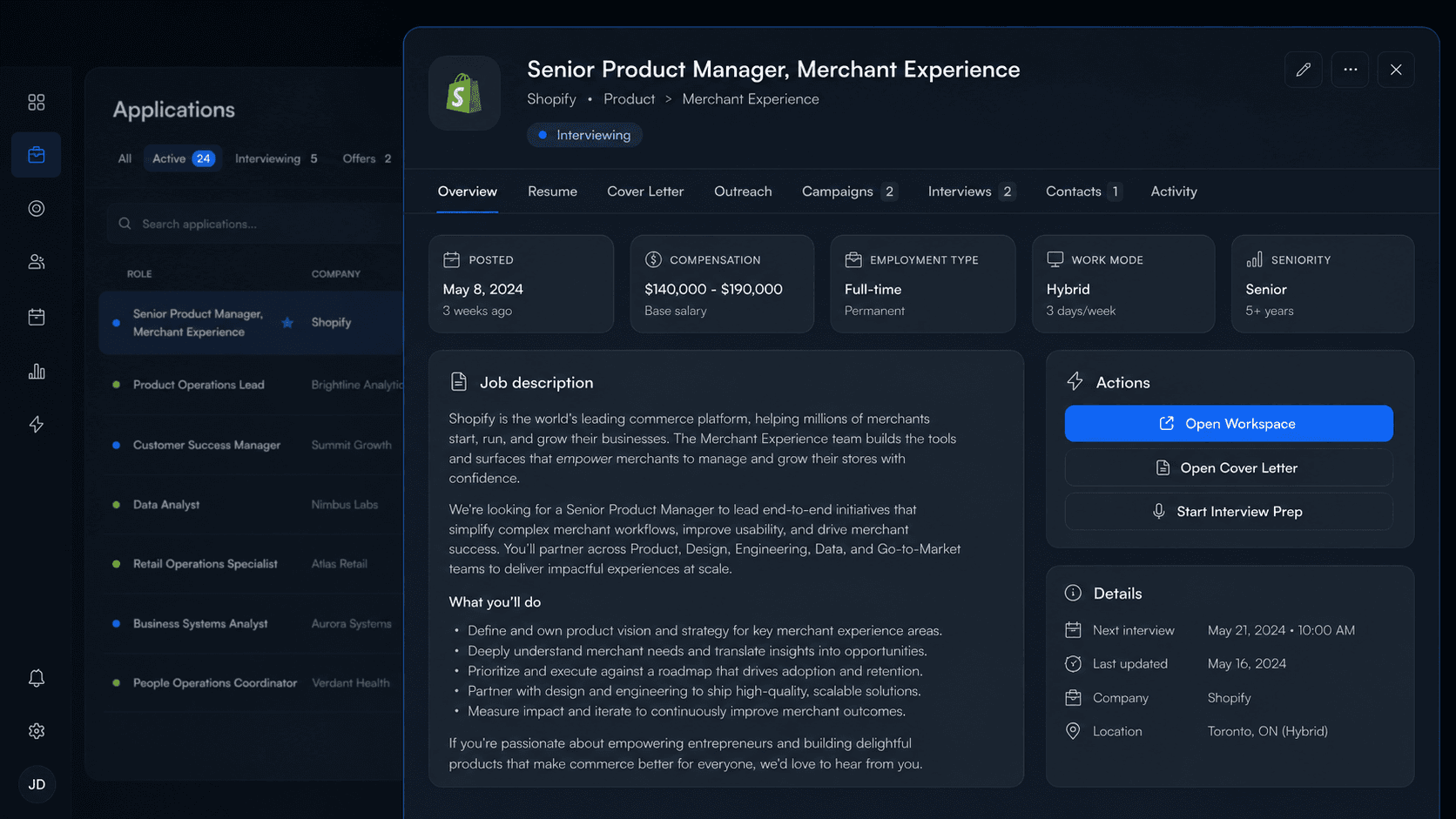Click the Work Mode monitor icon
Image resolution: width=1456 pixels, height=819 pixels.
(1055, 259)
